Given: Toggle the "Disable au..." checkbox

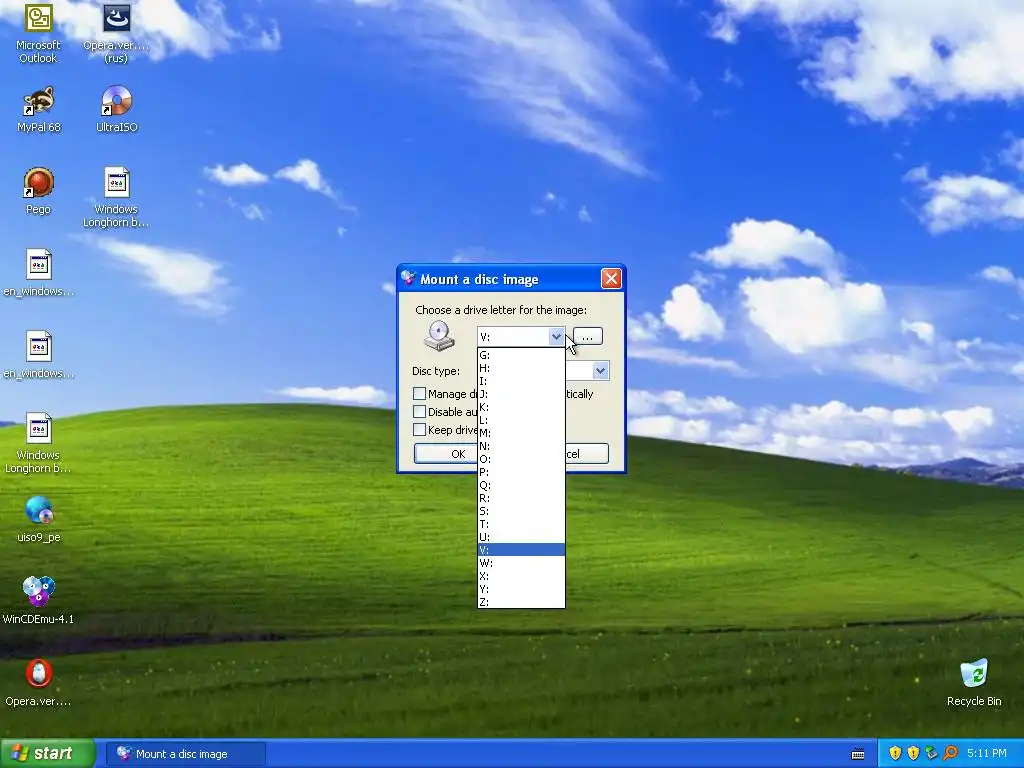Looking at the screenshot, I should [419, 412].
